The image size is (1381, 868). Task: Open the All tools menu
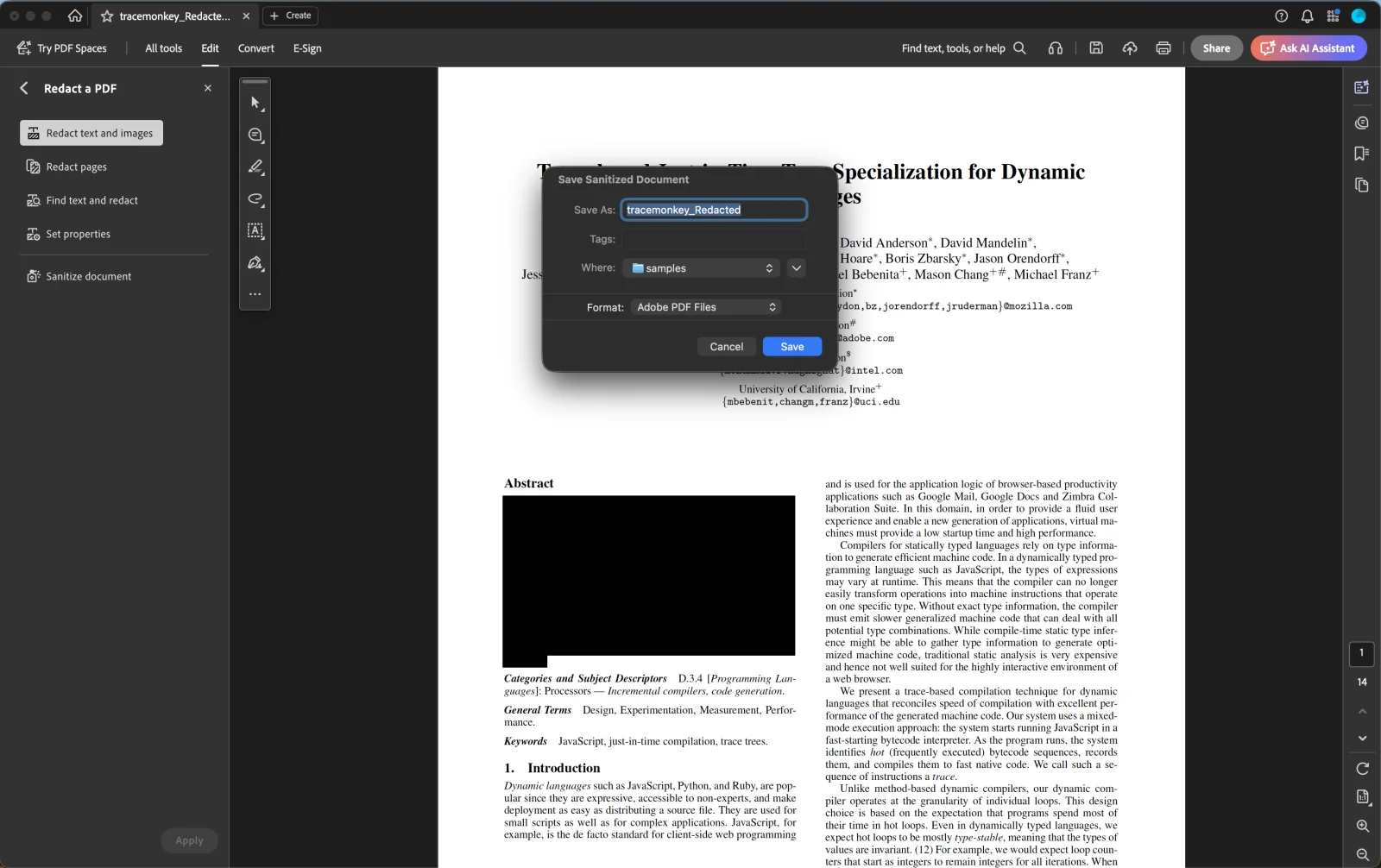(163, 48)
